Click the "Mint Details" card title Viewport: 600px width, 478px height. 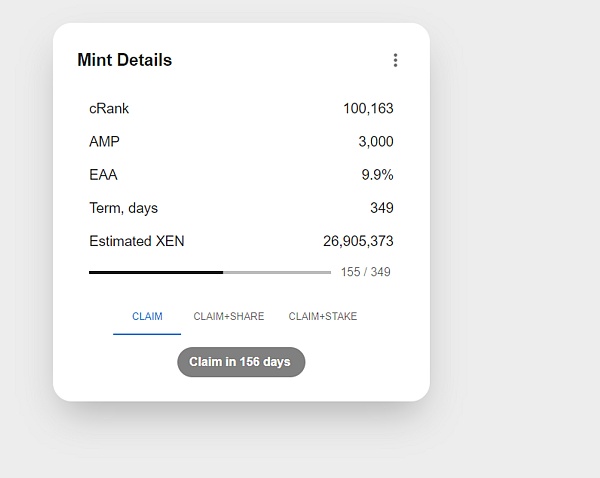124,60
